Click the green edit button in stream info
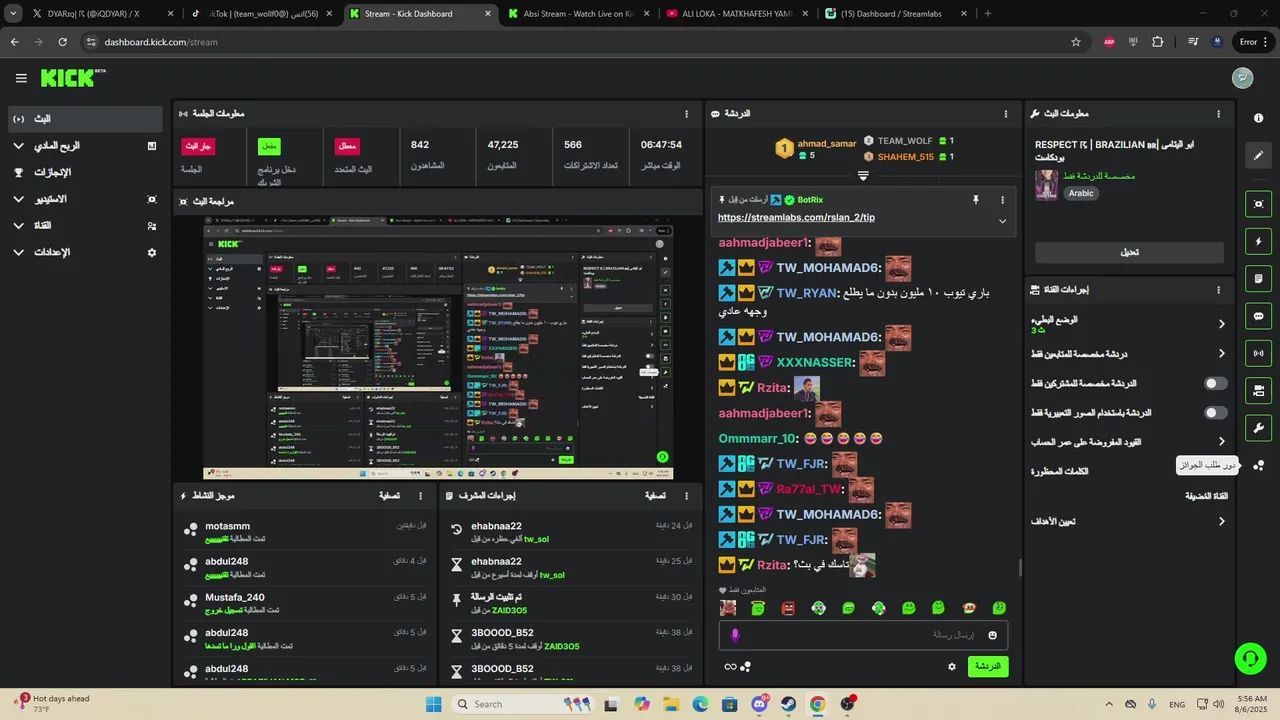Screen dimensions: 1280x720 coord(1129,252)
